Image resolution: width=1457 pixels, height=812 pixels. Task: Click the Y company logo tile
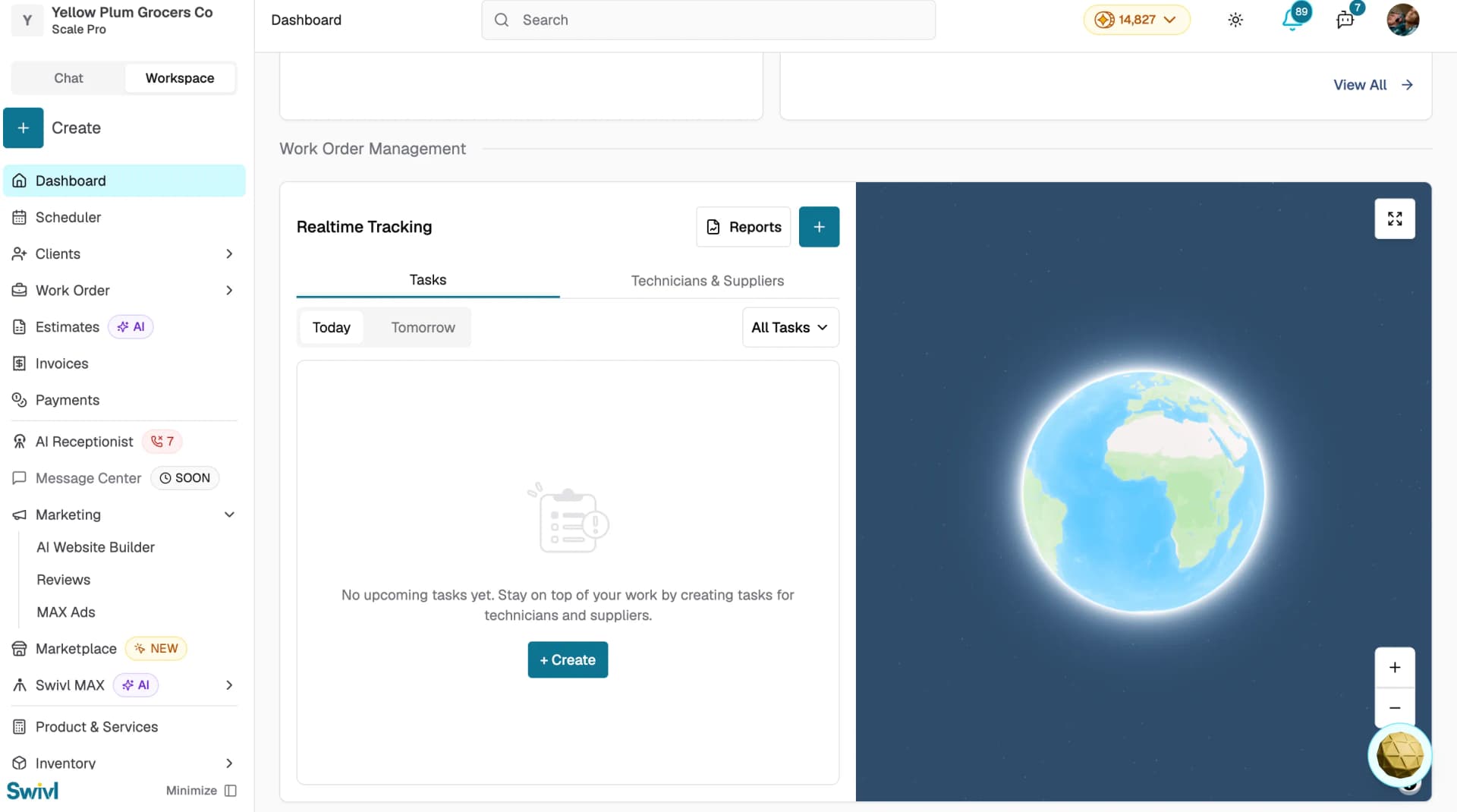tap(27, 20)
